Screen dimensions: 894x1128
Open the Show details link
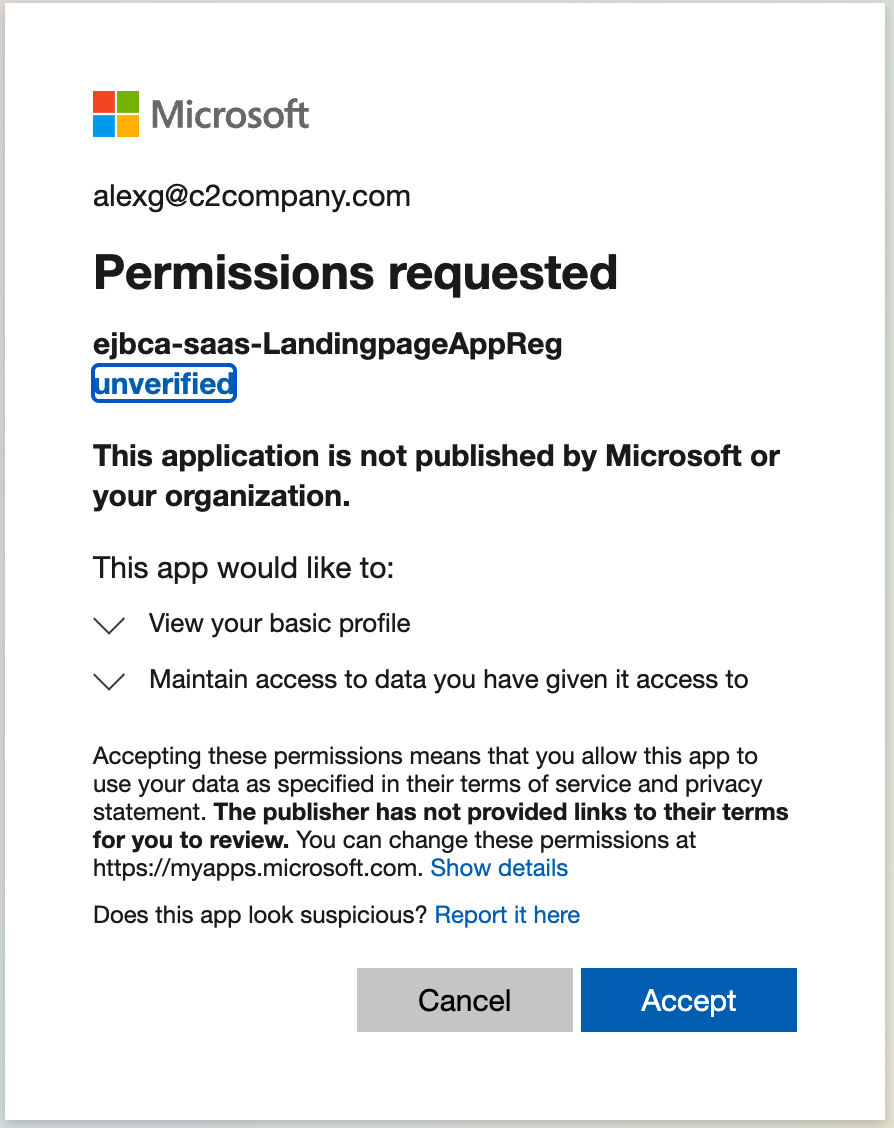pyautogui.click(x=499, y=868)
